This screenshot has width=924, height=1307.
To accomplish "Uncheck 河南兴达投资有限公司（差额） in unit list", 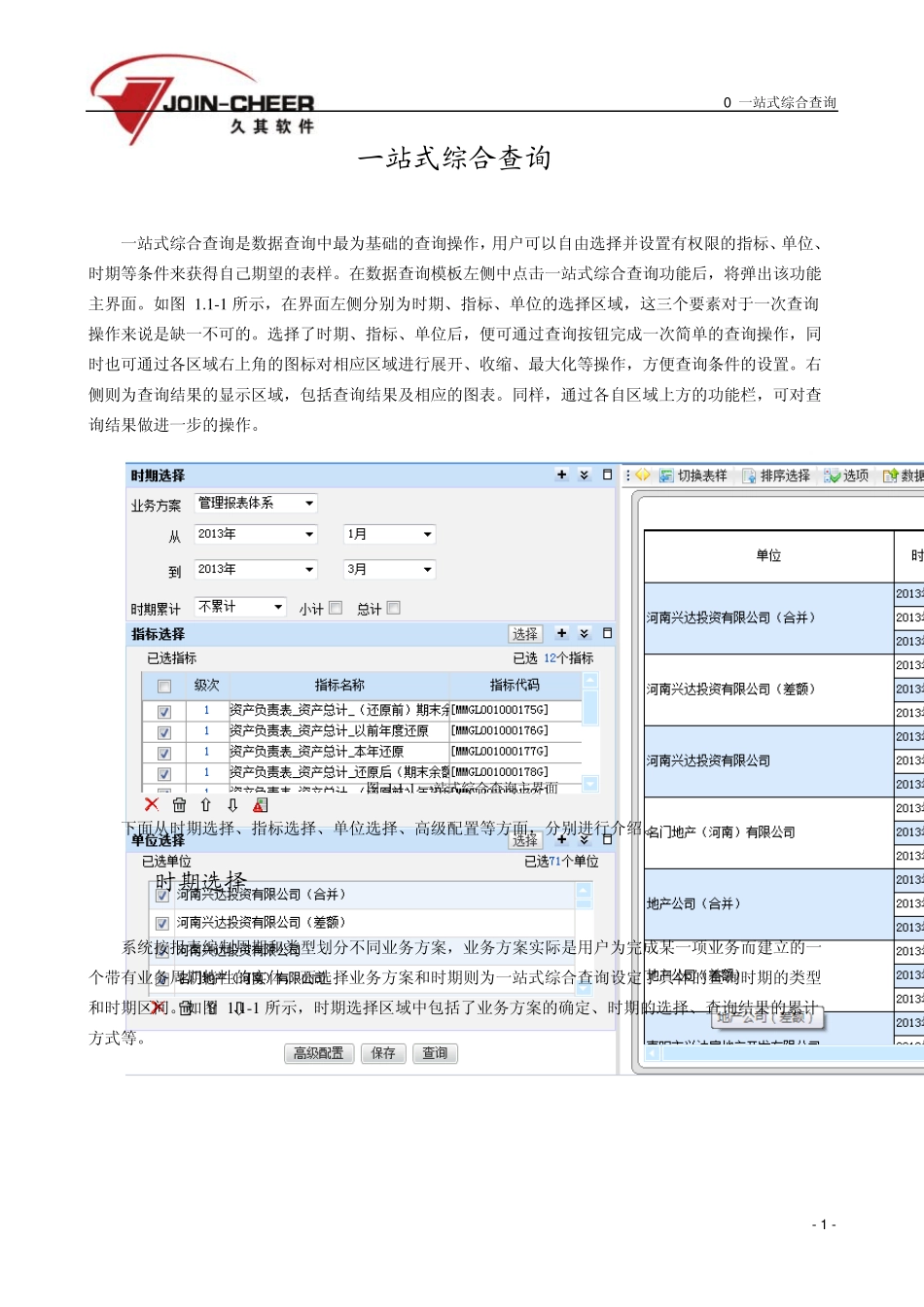I will pos(162,922).
